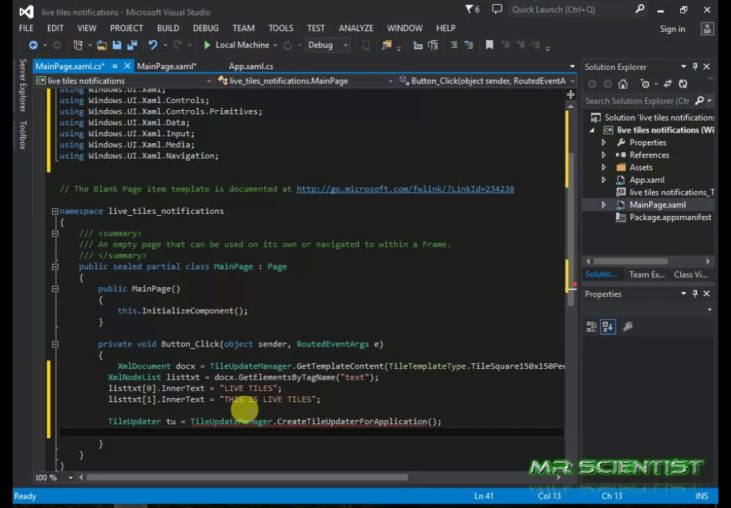The image size is (731, 508).
Task: Click the Undo toolbar icon
Action: tap(153, 45)
